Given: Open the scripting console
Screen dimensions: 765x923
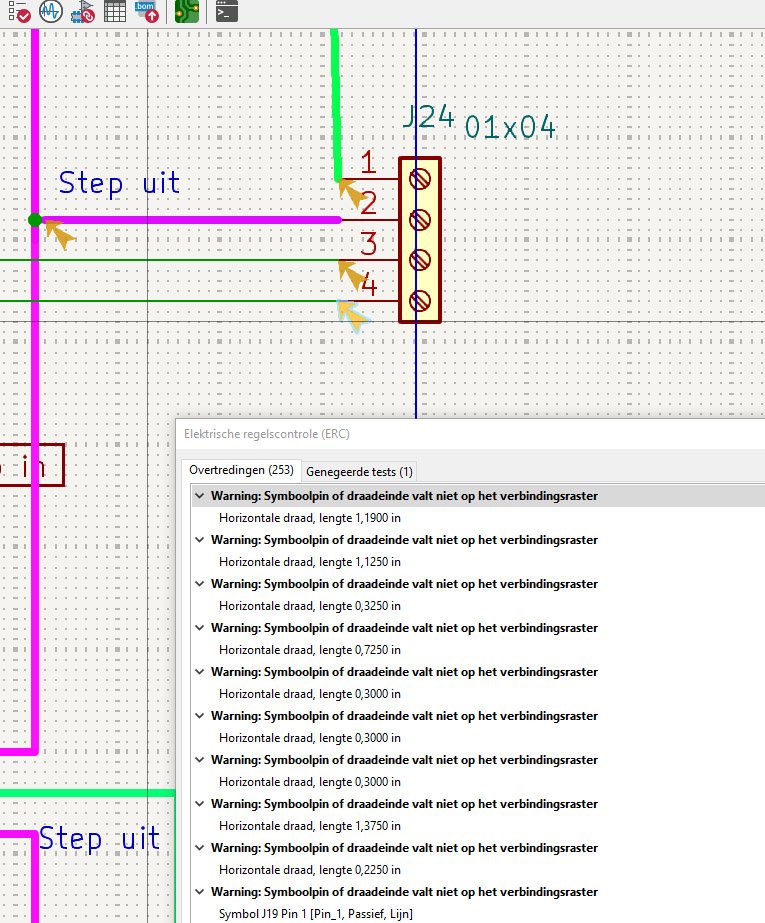Looking at the screenshot, I should point(227,11).
